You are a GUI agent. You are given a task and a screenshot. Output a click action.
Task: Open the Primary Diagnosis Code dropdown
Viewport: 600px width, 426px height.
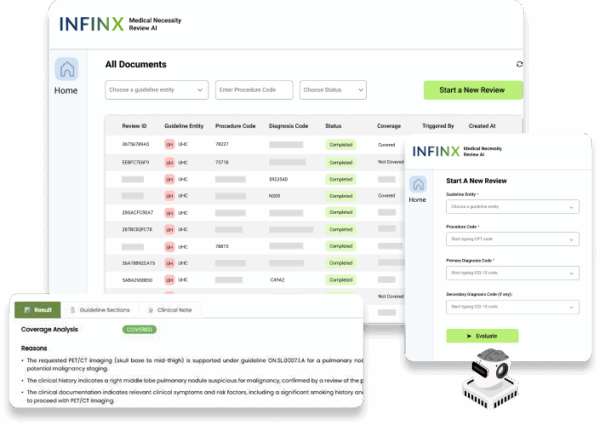pyautogui.click(x=512, y=273)
